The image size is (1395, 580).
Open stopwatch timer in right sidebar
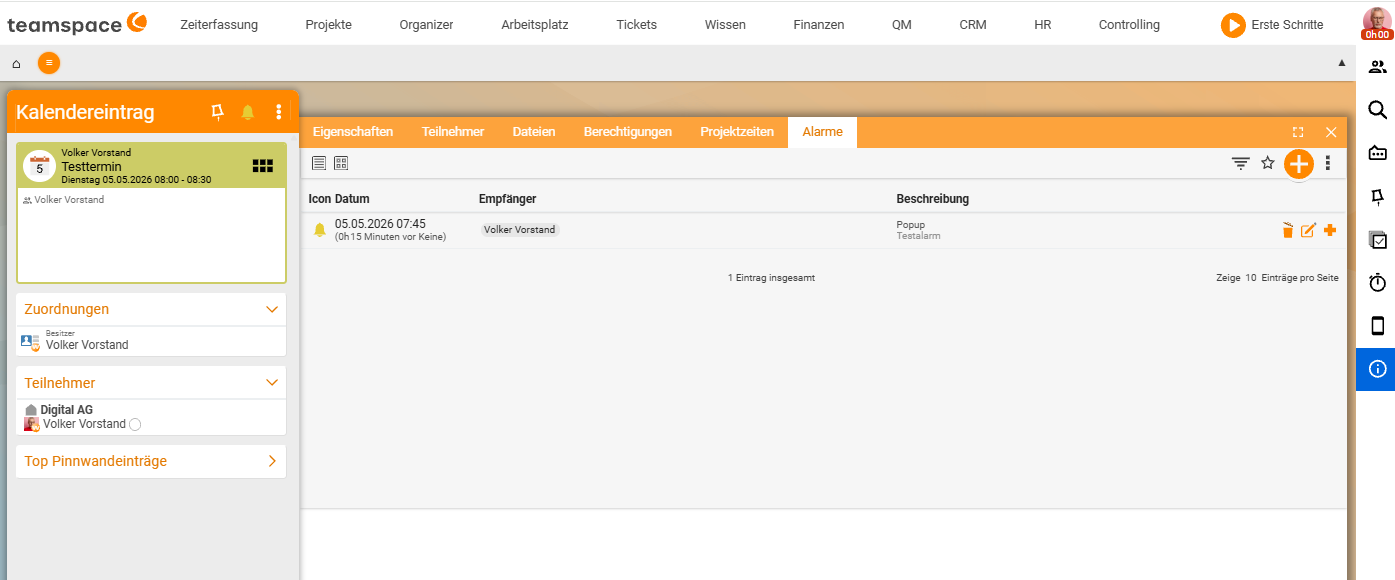(1377, 283)
